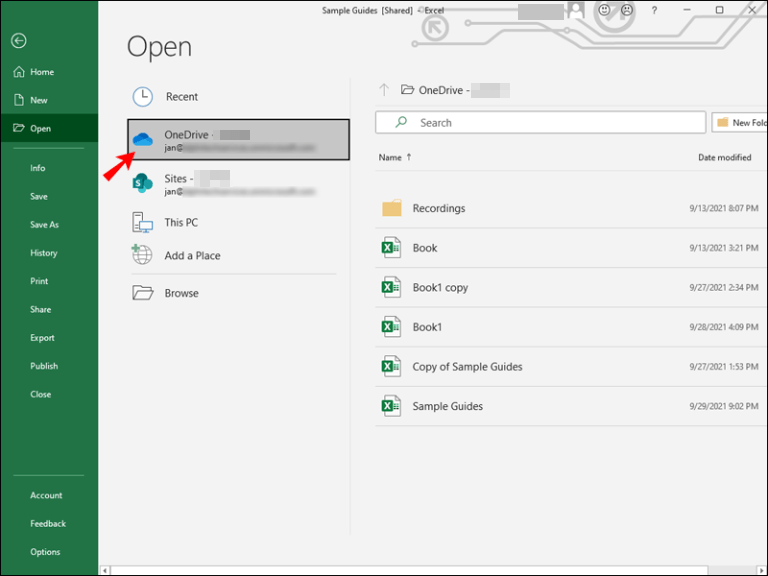
Task: Open Options at the sidebar bottom
Action: point(45,552)
